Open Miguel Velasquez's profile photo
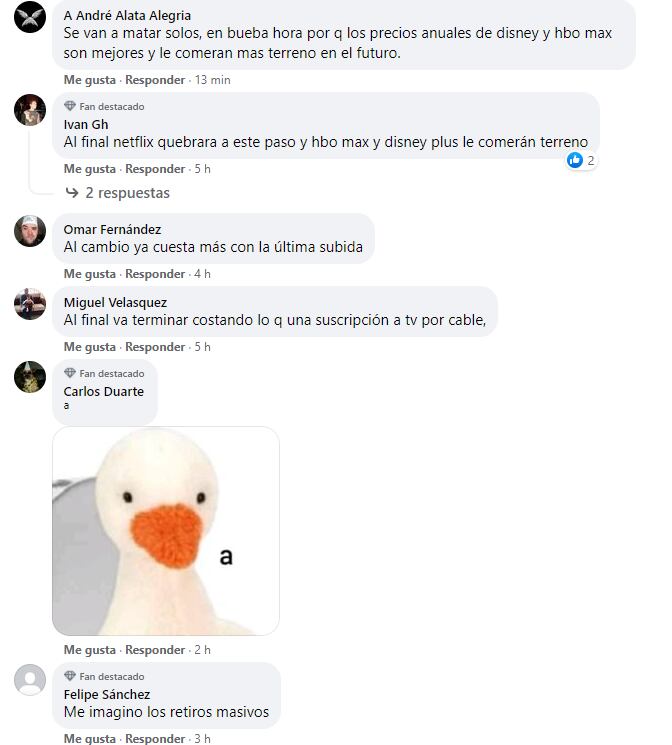Screen dimensions: 672x745 click(30, 304)
